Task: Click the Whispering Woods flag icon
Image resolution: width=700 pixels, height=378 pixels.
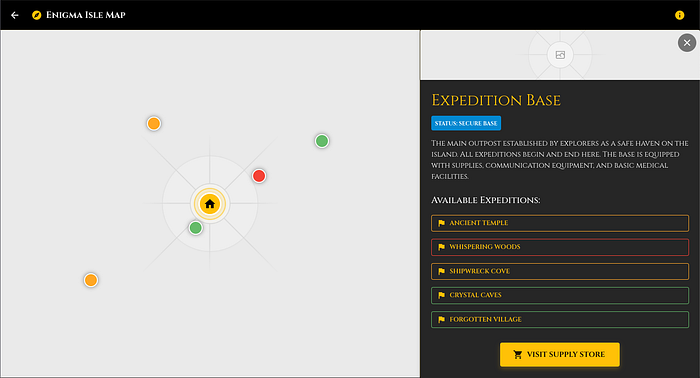Action: coord(442,247)
